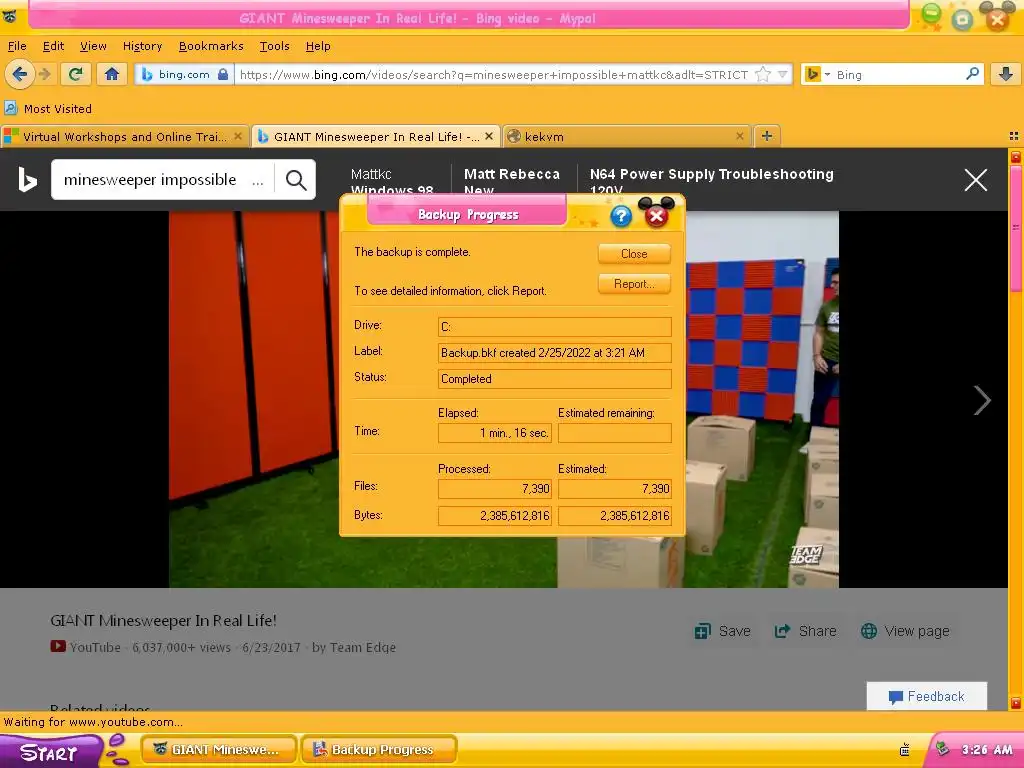Switch to Virtual Workshops and Online Training tab
1024x768 pixels.
[x=124, y=136]
